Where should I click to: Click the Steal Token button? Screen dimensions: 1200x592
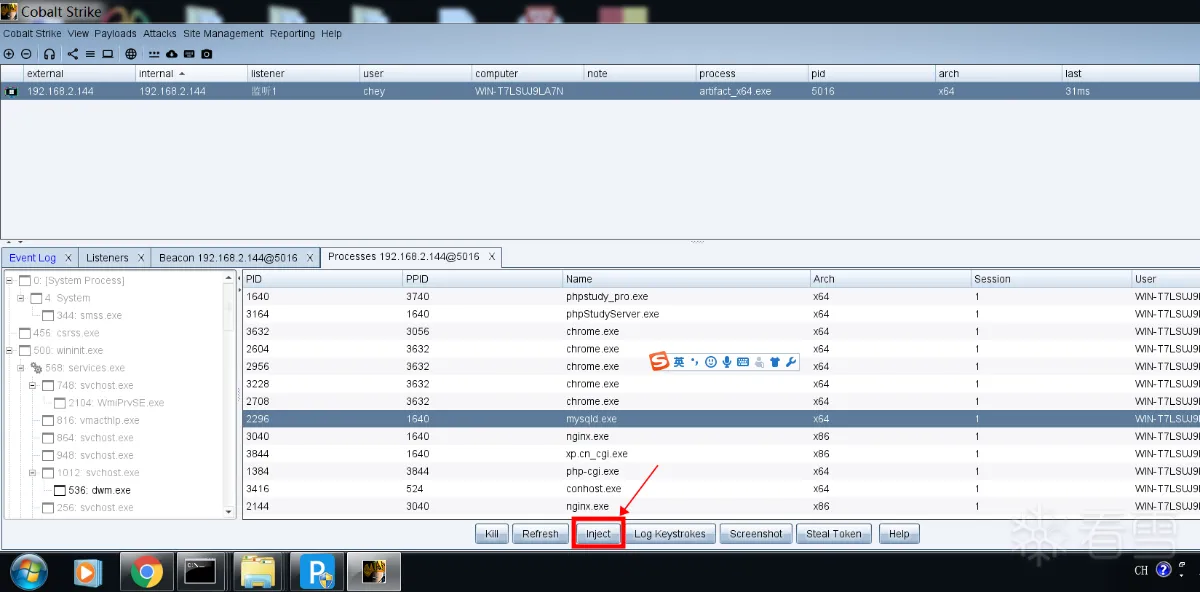pos(834,534)
